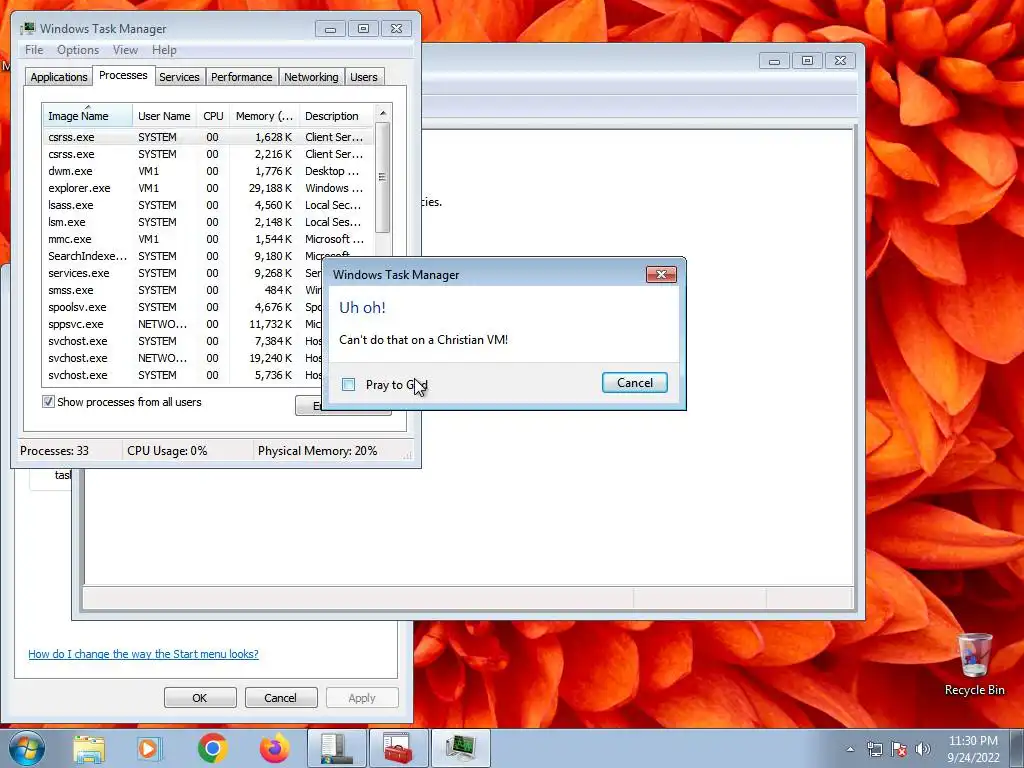1024x768 pixels.
Task: Maximize the background mmc window
Action: pos(807,61)
